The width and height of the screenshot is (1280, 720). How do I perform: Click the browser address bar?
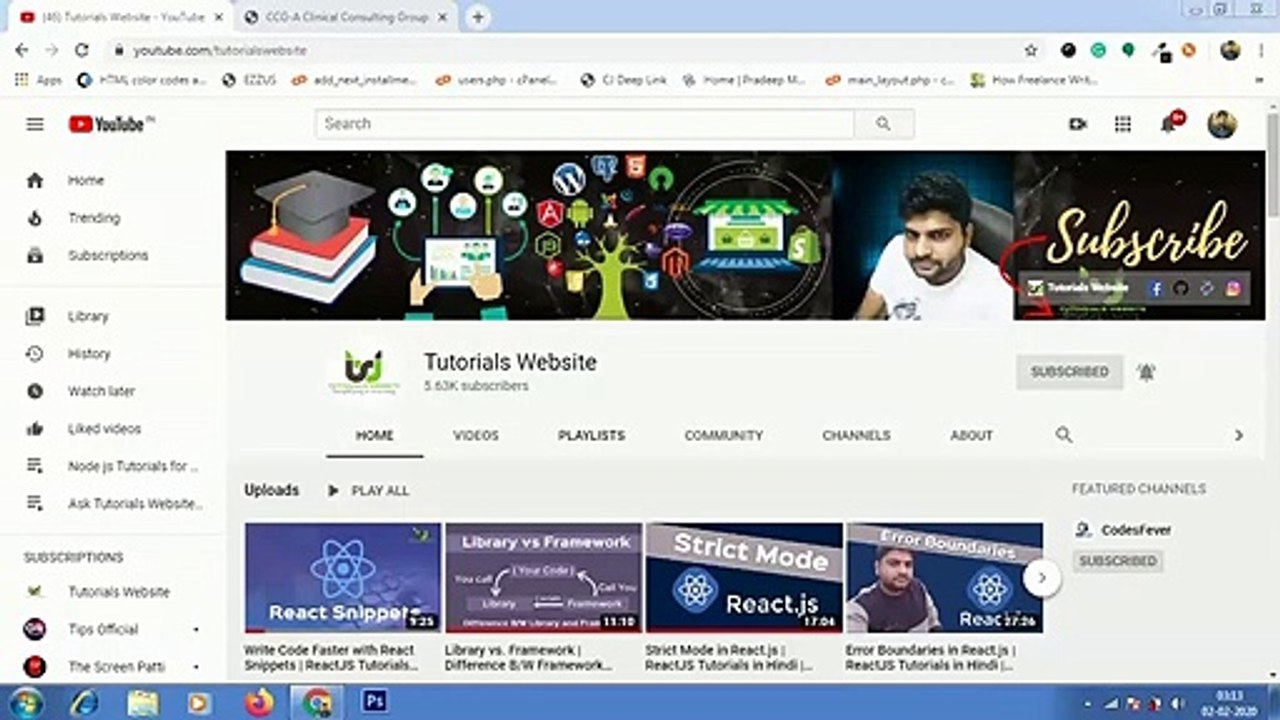point(570,50)
